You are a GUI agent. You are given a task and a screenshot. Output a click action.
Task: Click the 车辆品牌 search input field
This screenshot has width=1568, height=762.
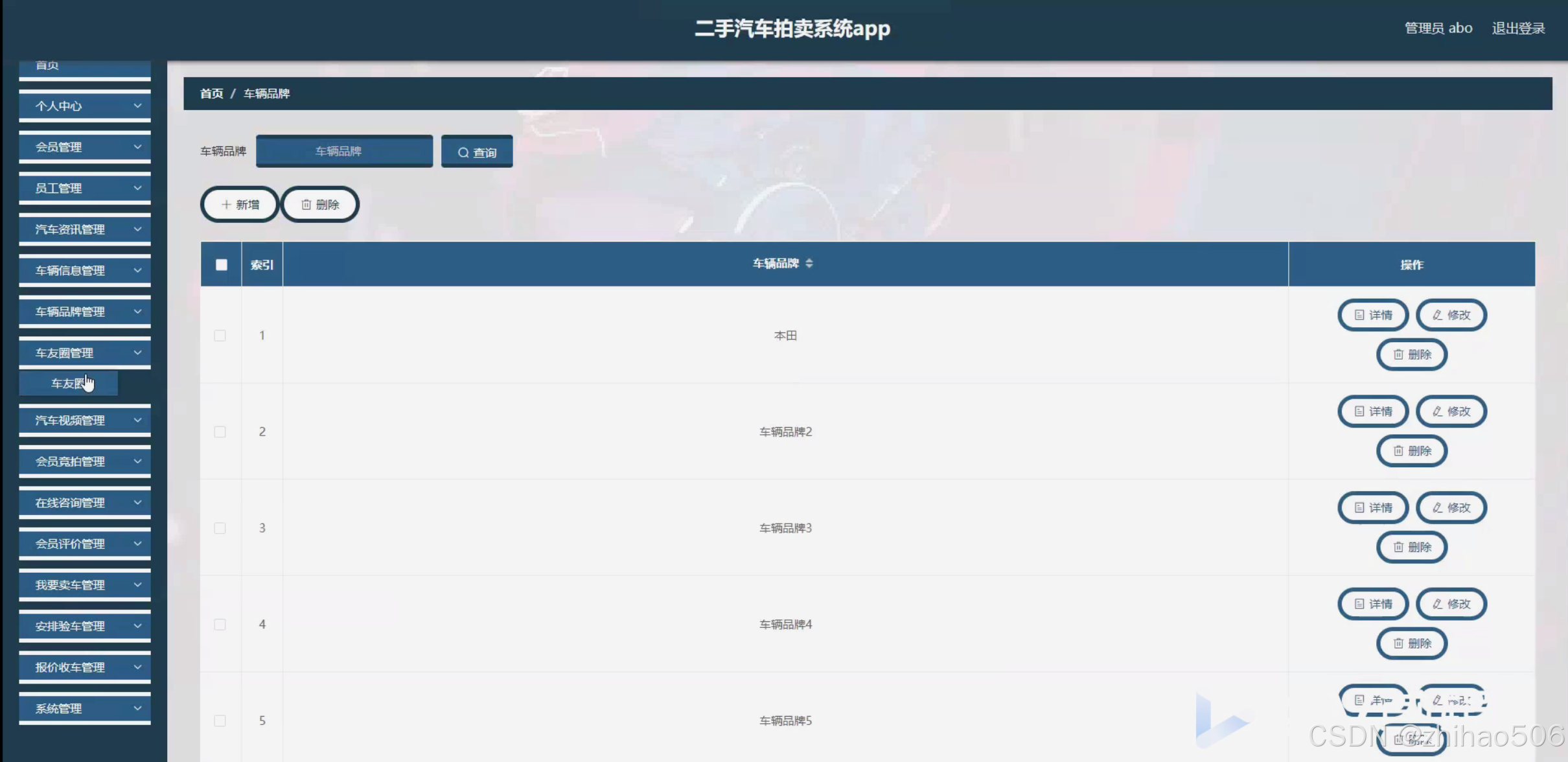click(x=344, y=152)
